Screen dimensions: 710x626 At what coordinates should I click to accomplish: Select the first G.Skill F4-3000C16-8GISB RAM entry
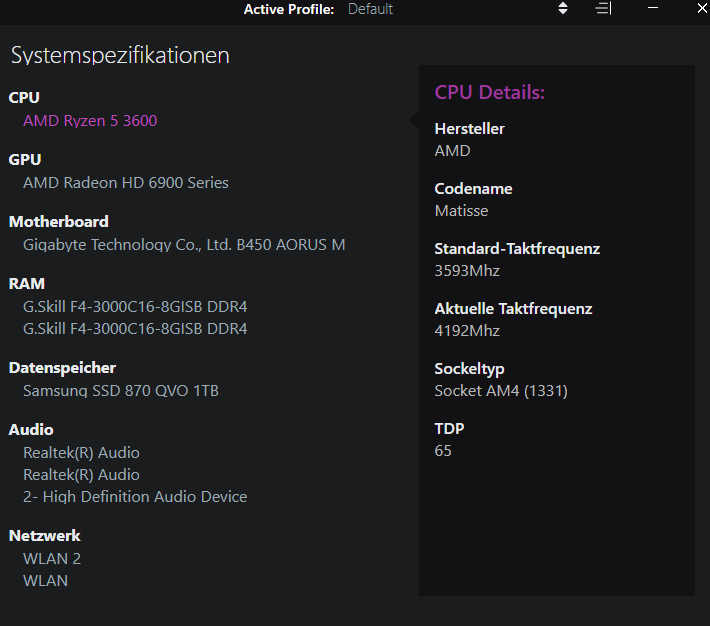pos(135,307)
